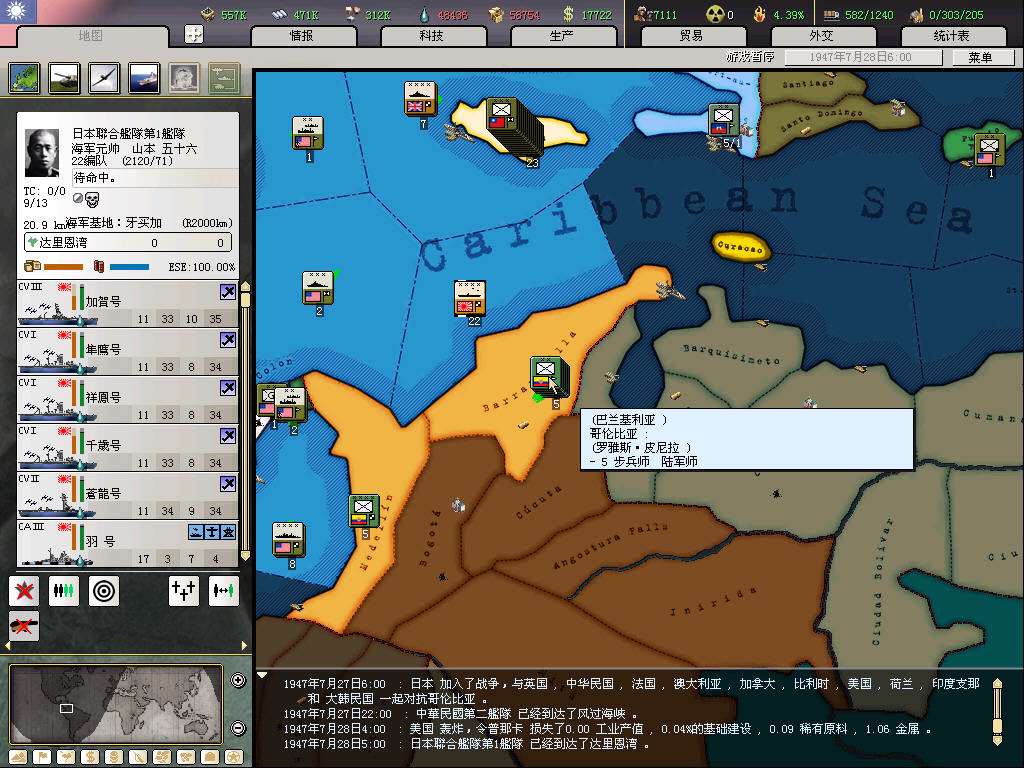Select the 羽号 cruiser row
The width and height of the screenshot is (1024, 768).
pyautogui.click(x=128, y=543)
